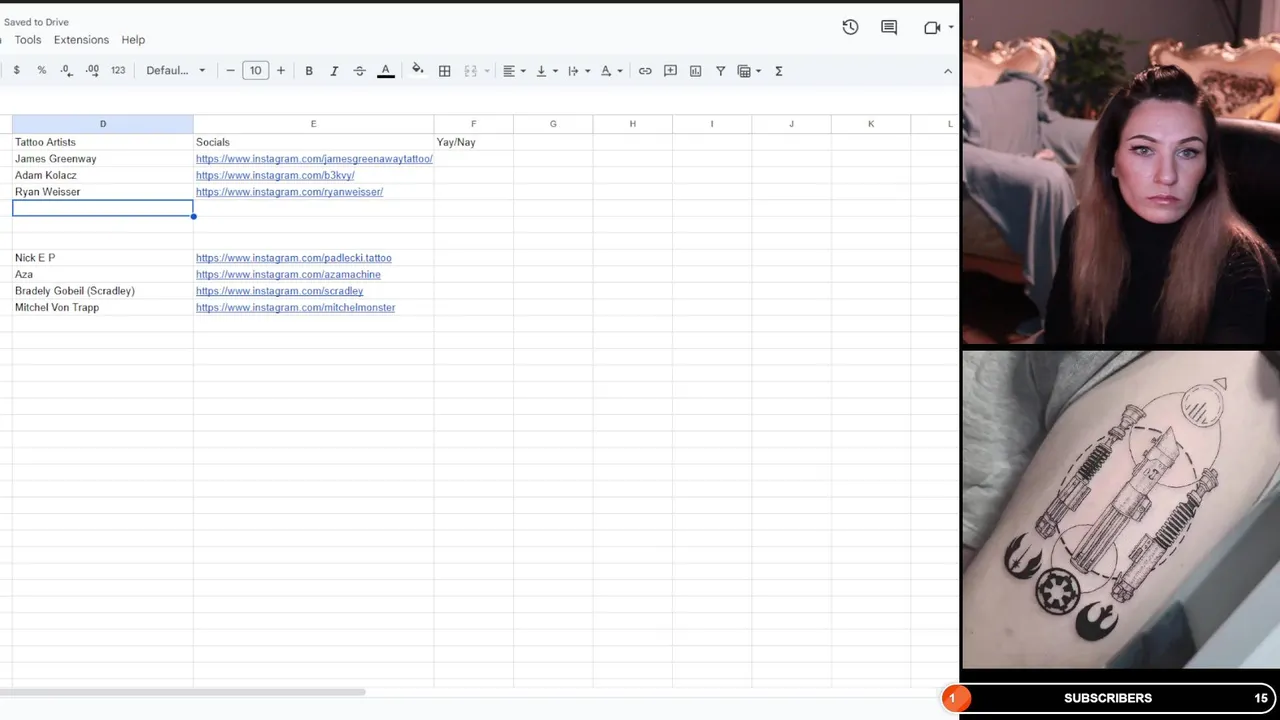Screen dimensions: 1280x720
Task: Decrease font size with minus button
Action: coord(230,70)
